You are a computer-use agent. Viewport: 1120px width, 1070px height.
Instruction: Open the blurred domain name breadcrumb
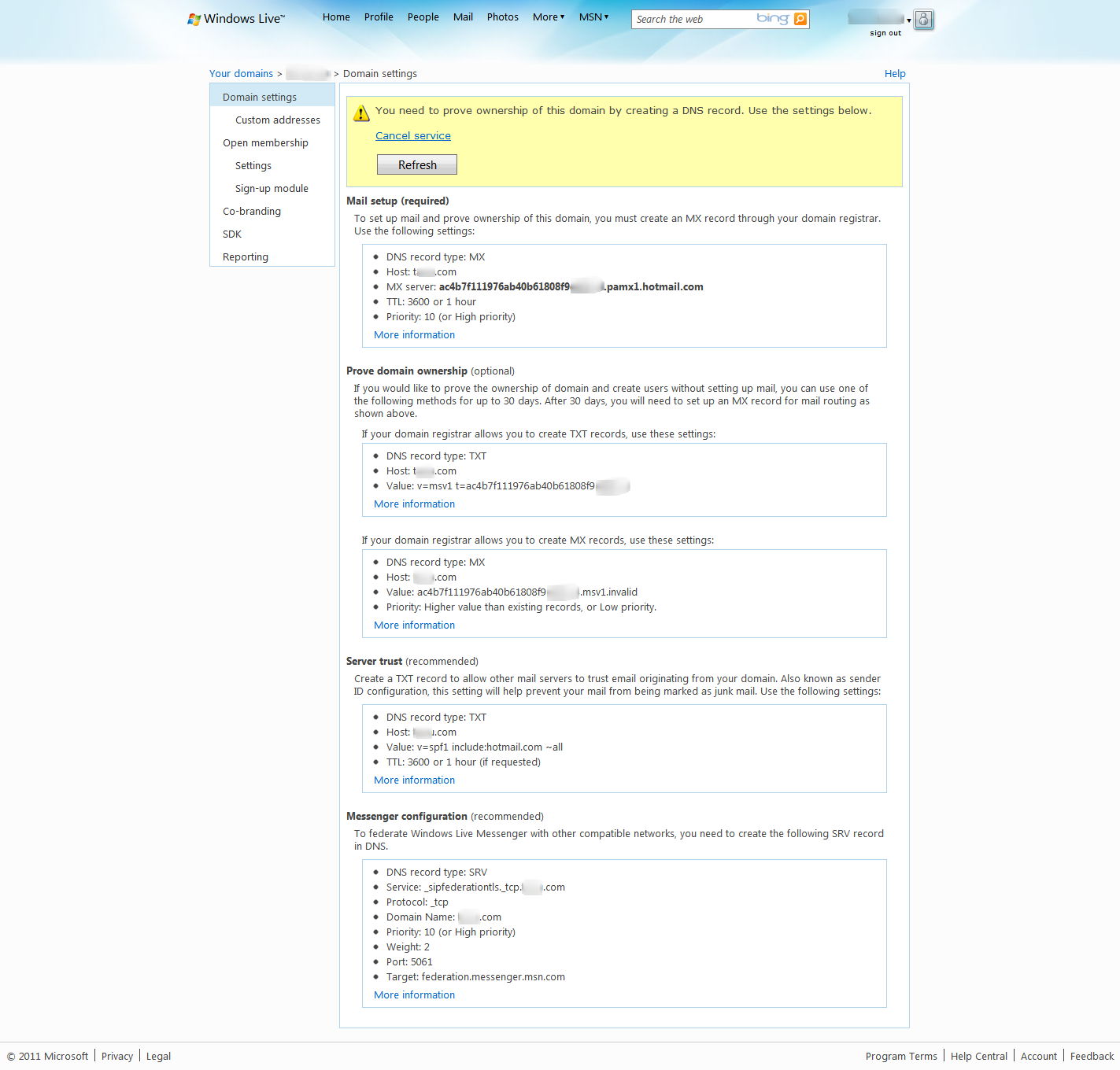[308, 73]
